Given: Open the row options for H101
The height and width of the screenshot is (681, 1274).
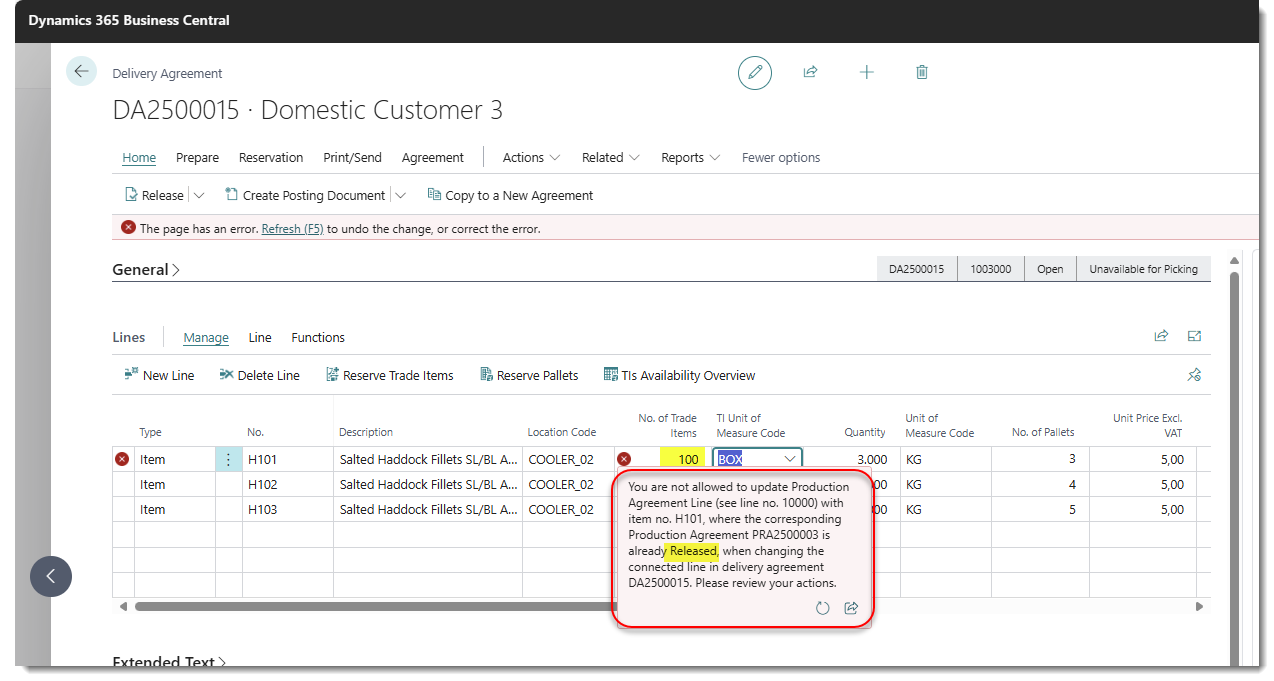Looking at the screenshot, I should tap(228, 460).
